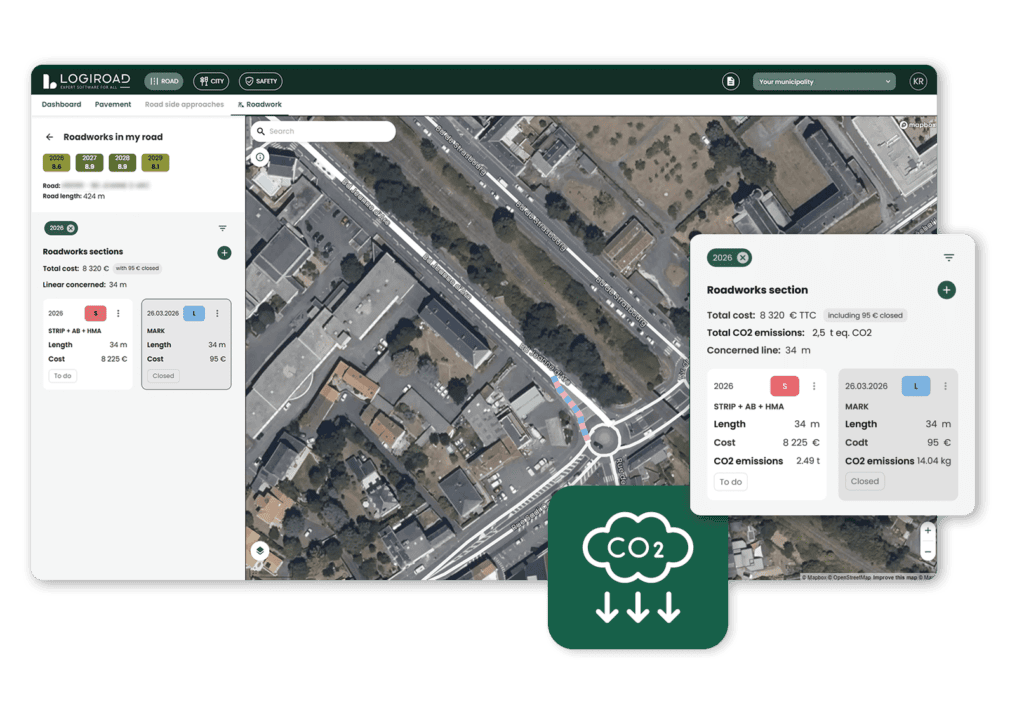
Task: Remove the 2026 chip in popup card
Action: pyautogui.click(x=743, y=258)
